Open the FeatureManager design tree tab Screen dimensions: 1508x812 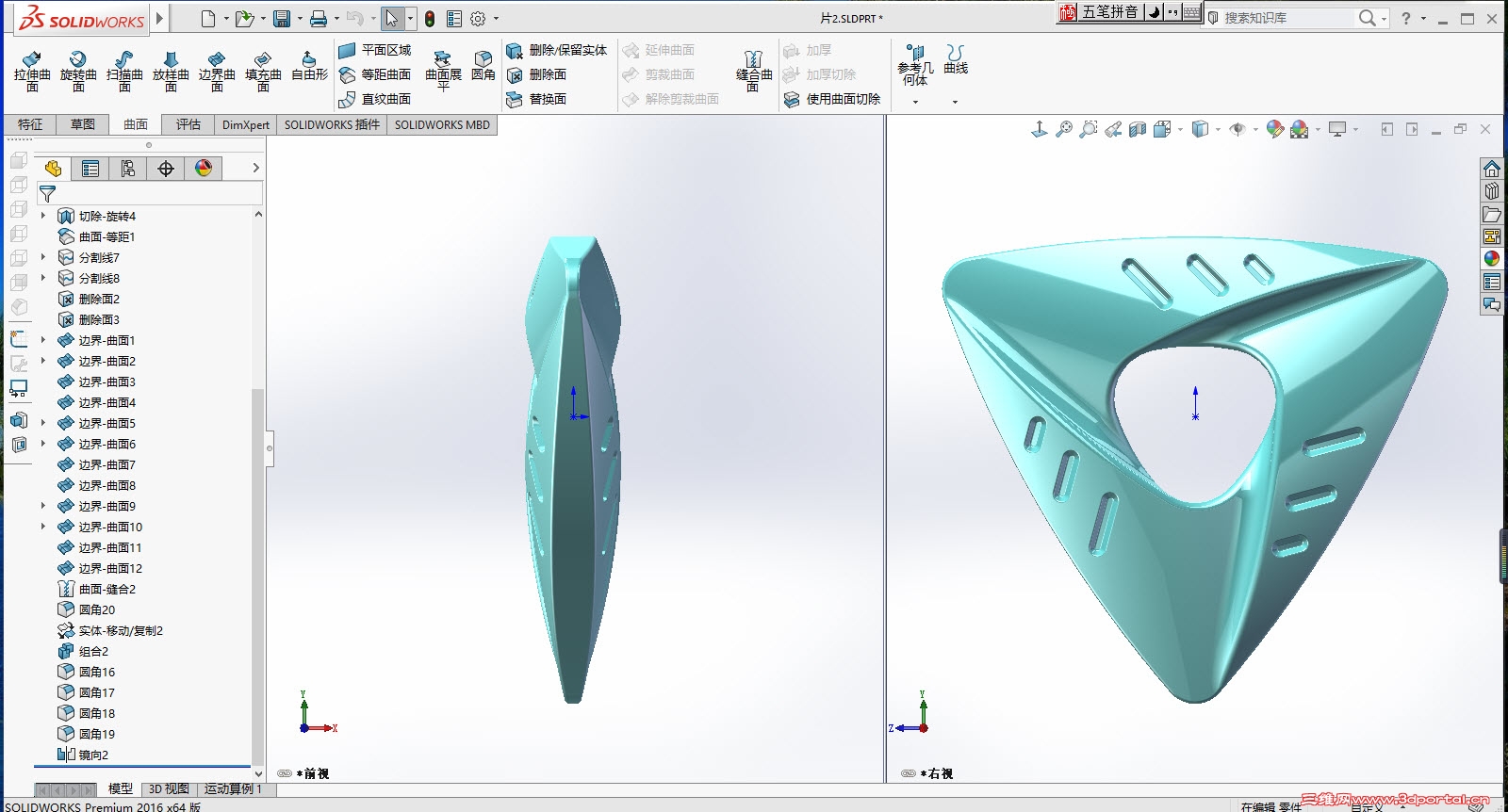pos(53,169)
